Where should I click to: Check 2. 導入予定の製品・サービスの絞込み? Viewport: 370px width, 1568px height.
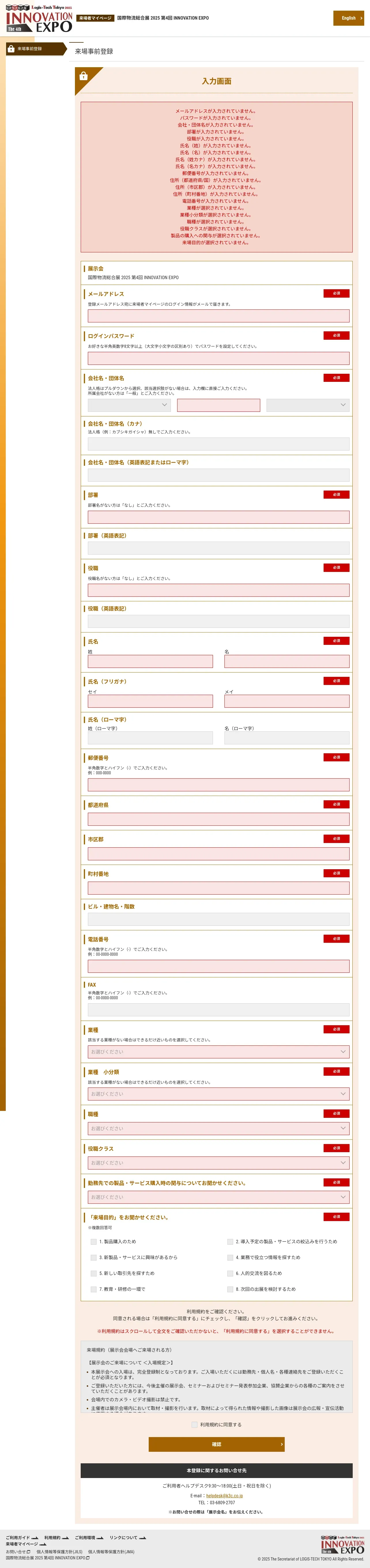(x=230, y=1241)
